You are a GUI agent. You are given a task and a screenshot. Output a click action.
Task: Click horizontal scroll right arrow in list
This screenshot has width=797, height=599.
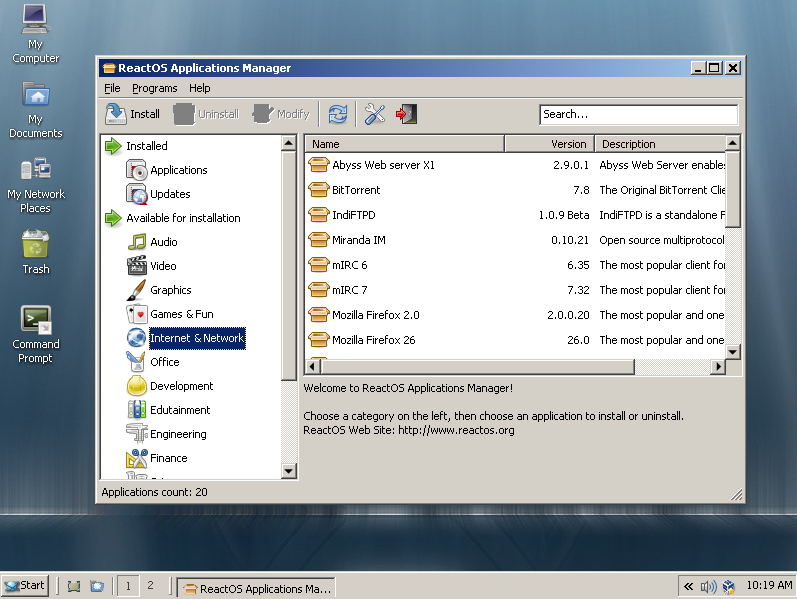(x=718, y=367)
